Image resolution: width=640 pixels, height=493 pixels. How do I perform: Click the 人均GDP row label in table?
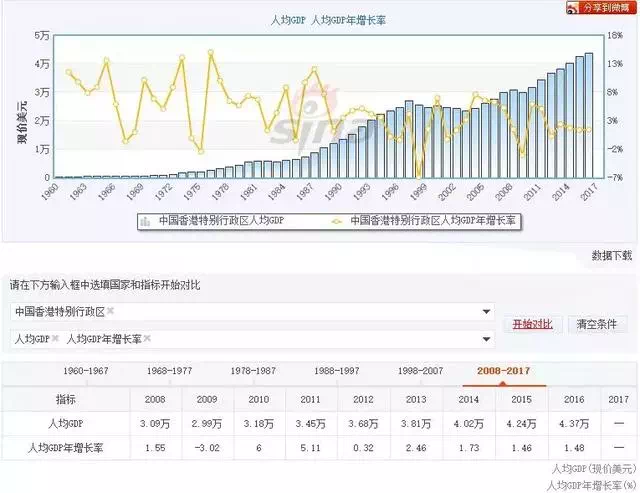coord(66,424)
